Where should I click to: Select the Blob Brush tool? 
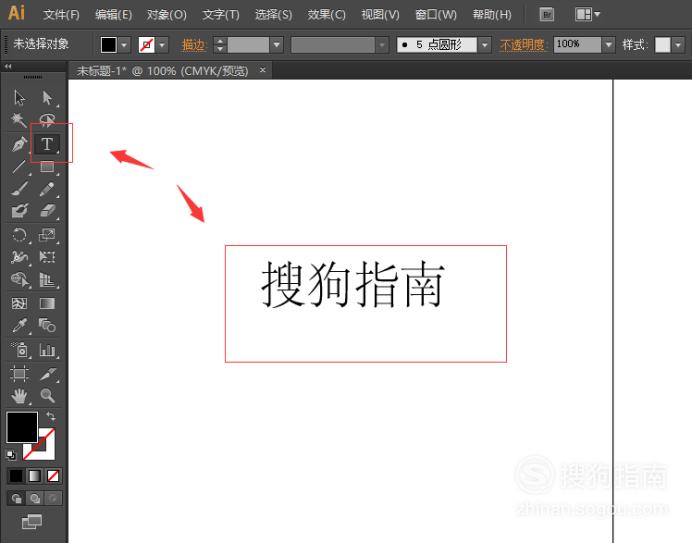(19, 211)
